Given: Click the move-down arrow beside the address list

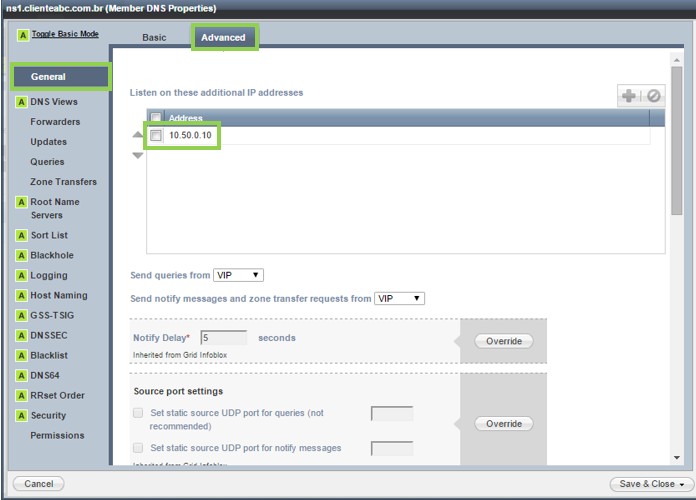Looking at the screenshot, I should coord(138,156).
